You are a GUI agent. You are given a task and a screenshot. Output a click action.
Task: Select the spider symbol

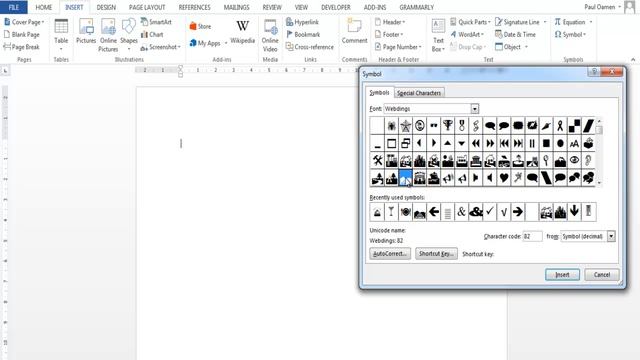point(391,126)
